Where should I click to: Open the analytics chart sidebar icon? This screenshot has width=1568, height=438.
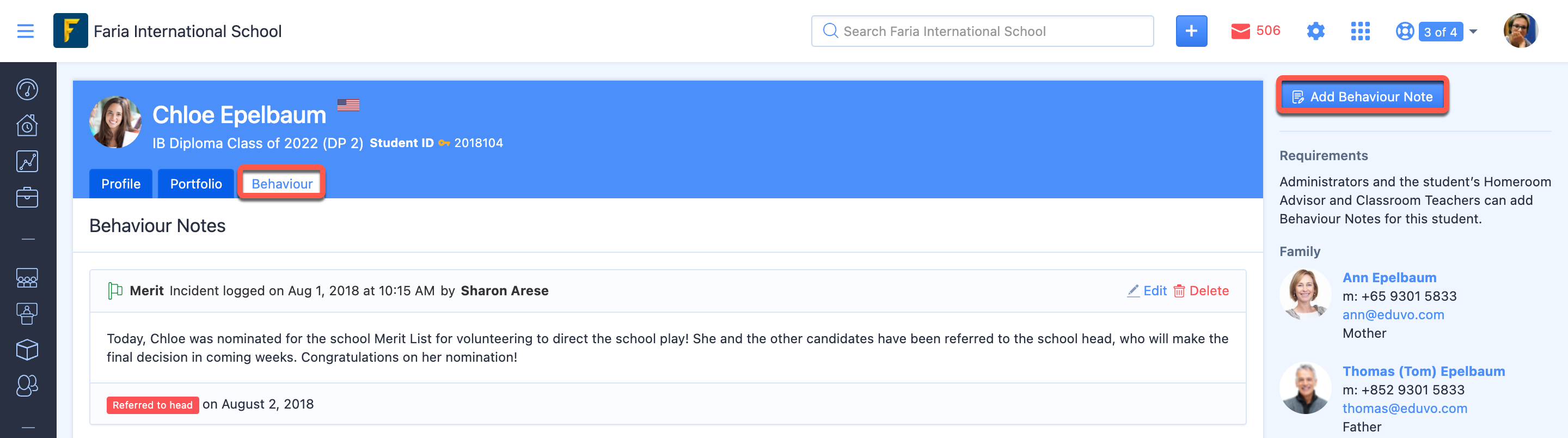coord(27,161)
